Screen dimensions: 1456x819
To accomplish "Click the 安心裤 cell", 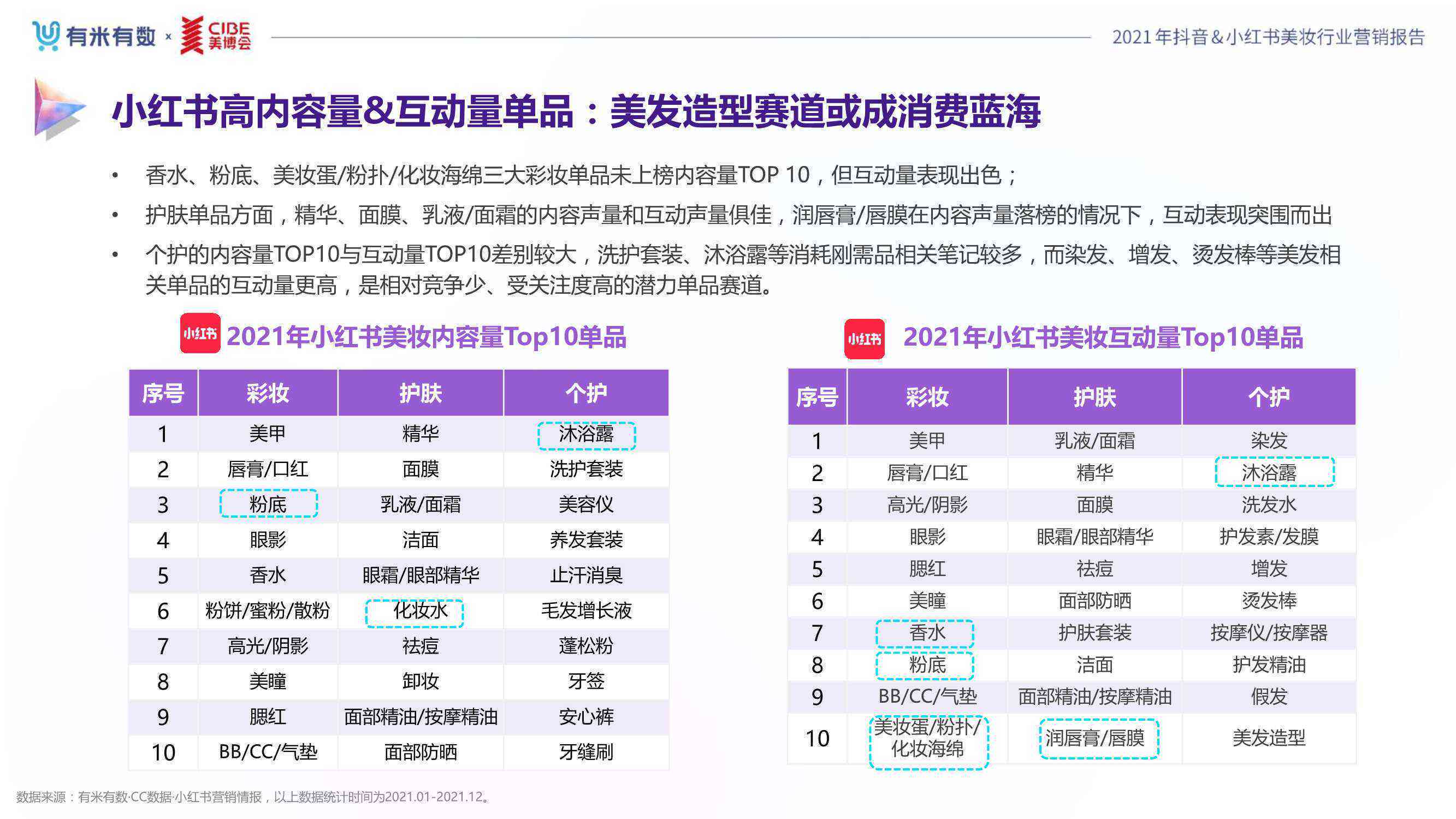I will pyautogui.click(x=586, y=717).
